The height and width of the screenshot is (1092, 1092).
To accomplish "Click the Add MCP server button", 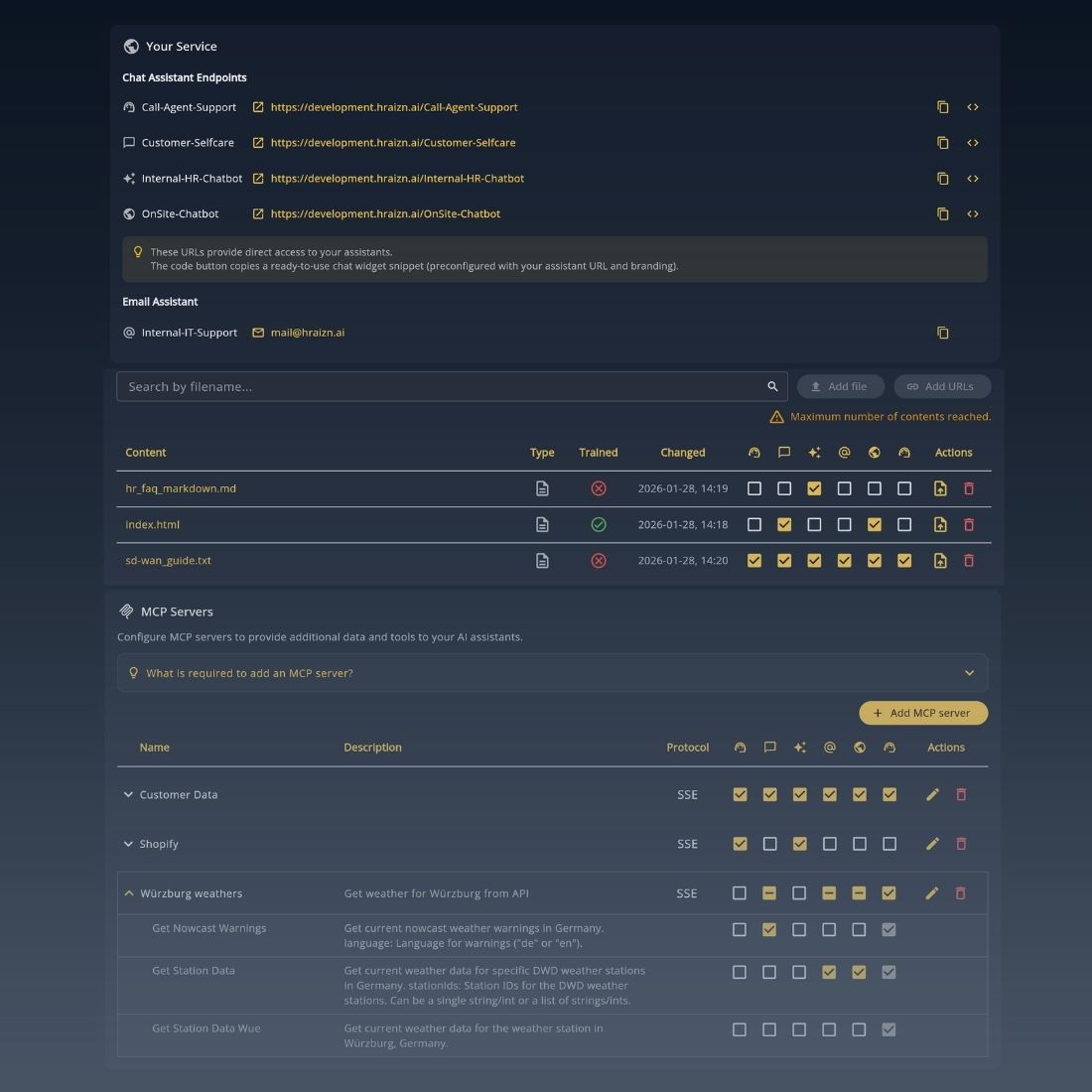I will (x=922, y=713).
